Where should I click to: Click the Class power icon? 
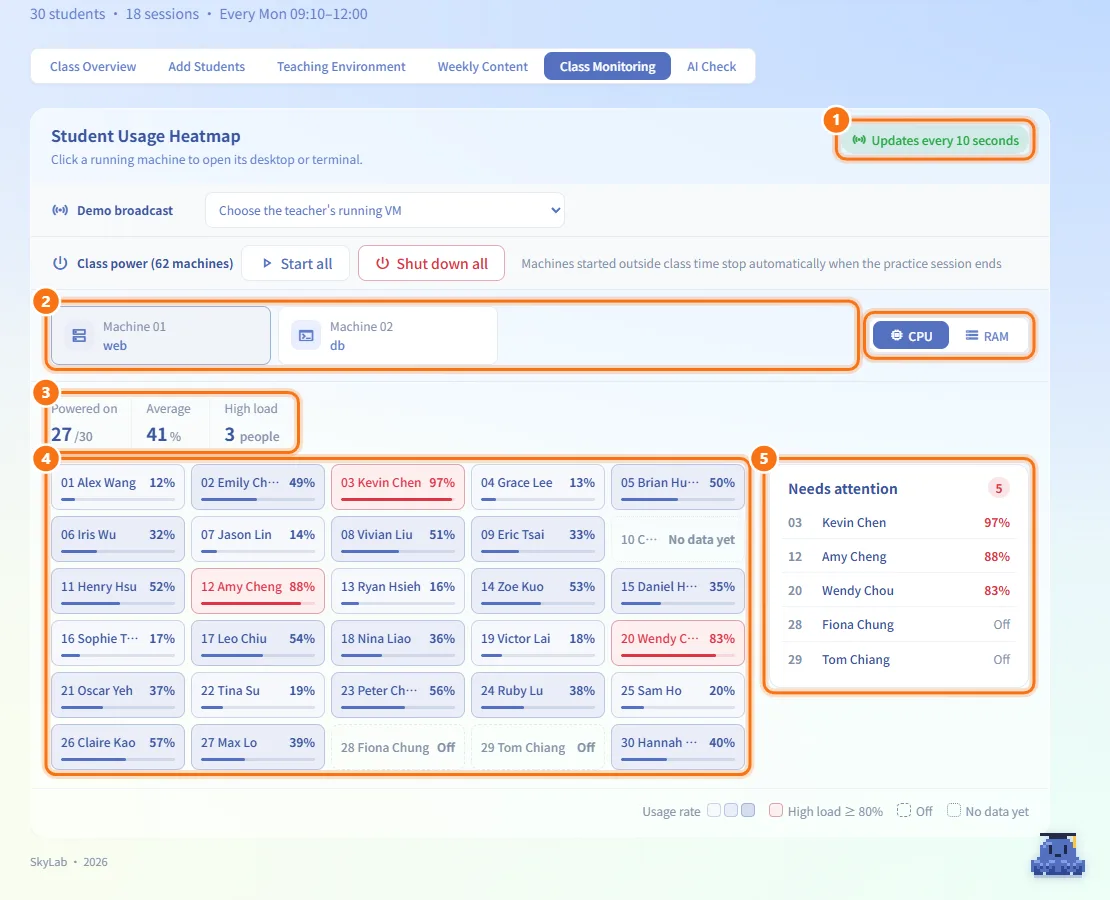point(60,263)
